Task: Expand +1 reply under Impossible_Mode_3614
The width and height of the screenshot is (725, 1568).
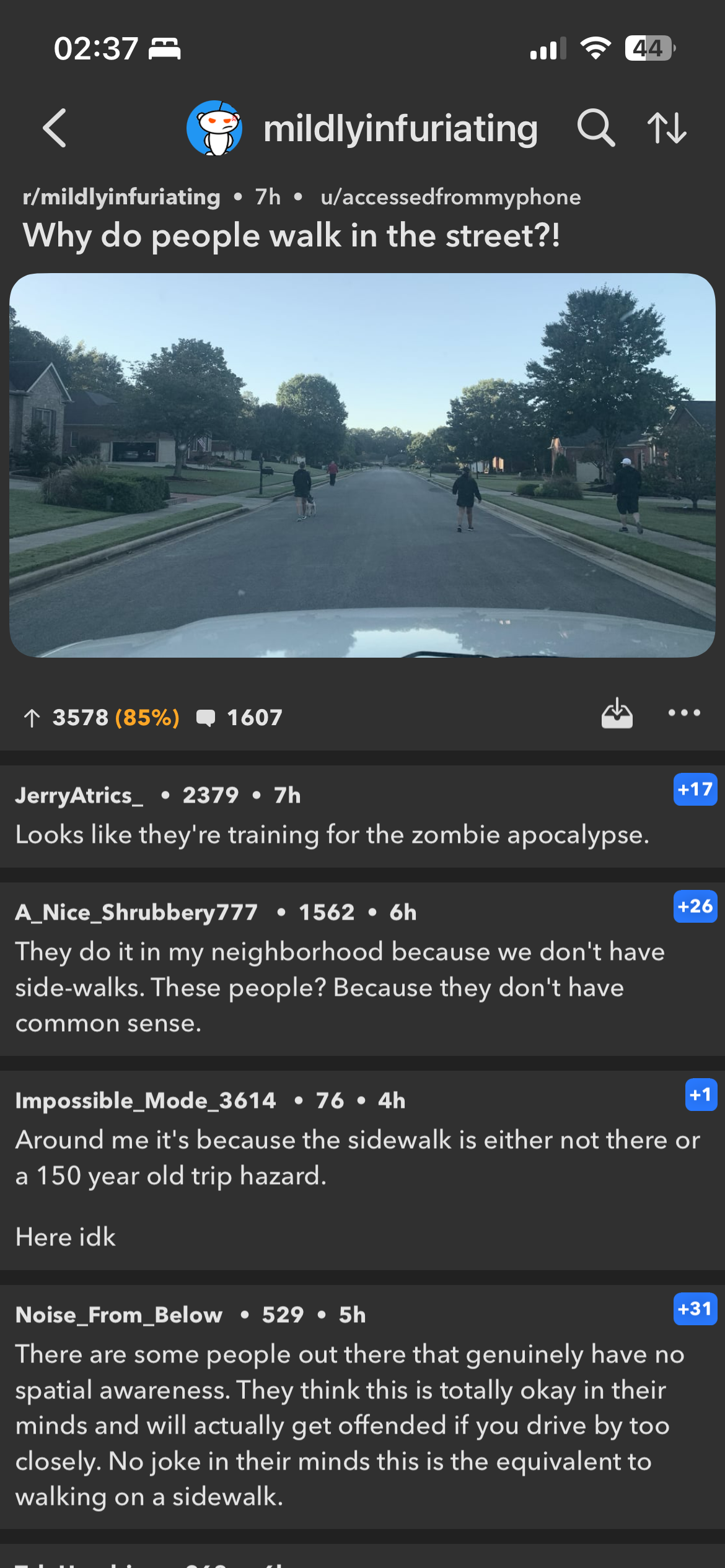Action: 701,1095
